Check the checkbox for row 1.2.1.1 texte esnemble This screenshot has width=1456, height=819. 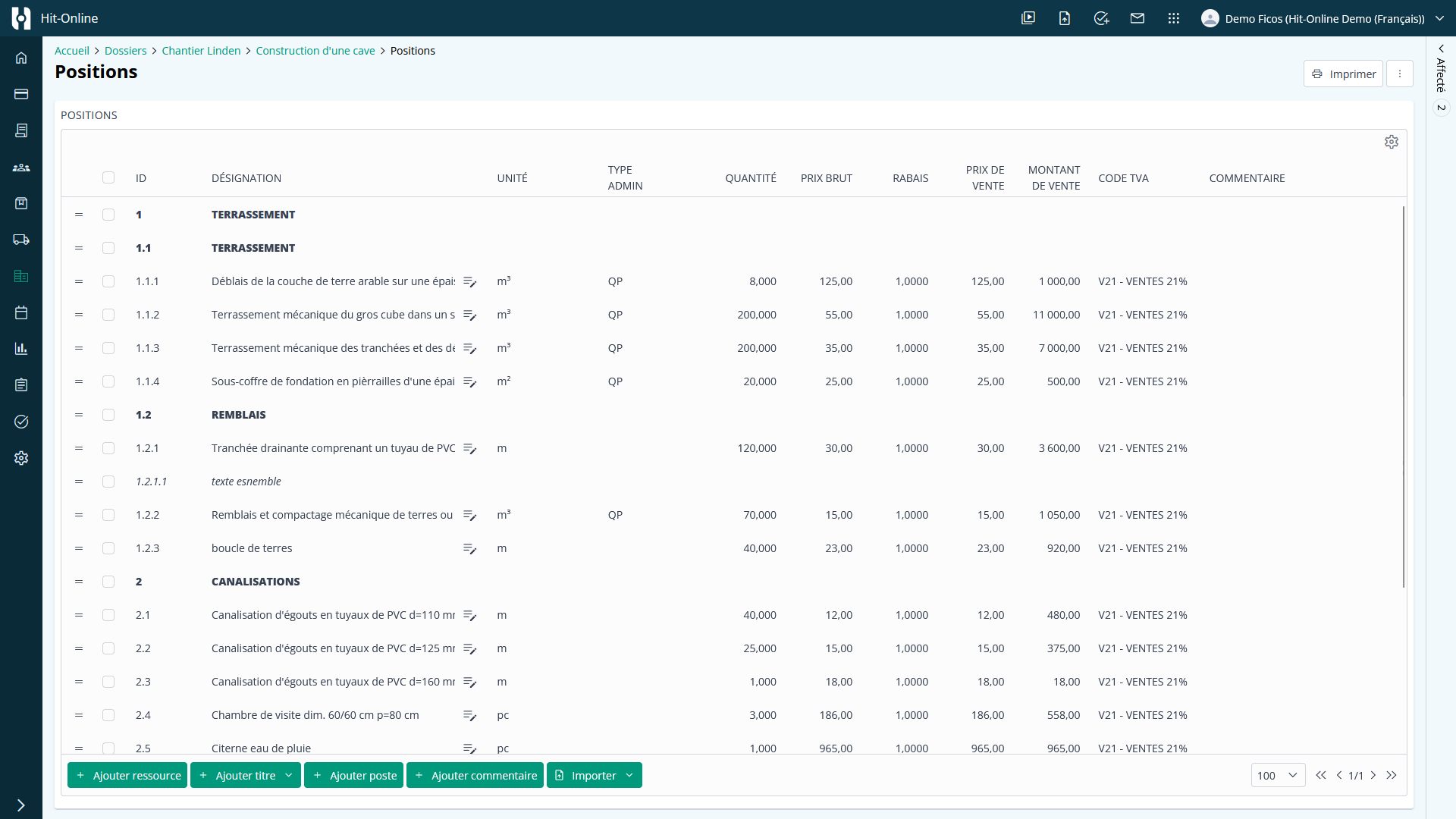[108, 482]
